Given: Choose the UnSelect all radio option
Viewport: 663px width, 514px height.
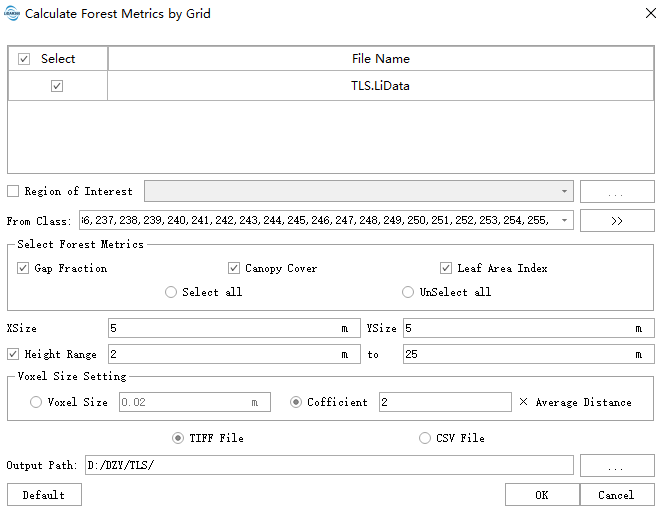Looking at the screenshot, I should tap(408, 292).
